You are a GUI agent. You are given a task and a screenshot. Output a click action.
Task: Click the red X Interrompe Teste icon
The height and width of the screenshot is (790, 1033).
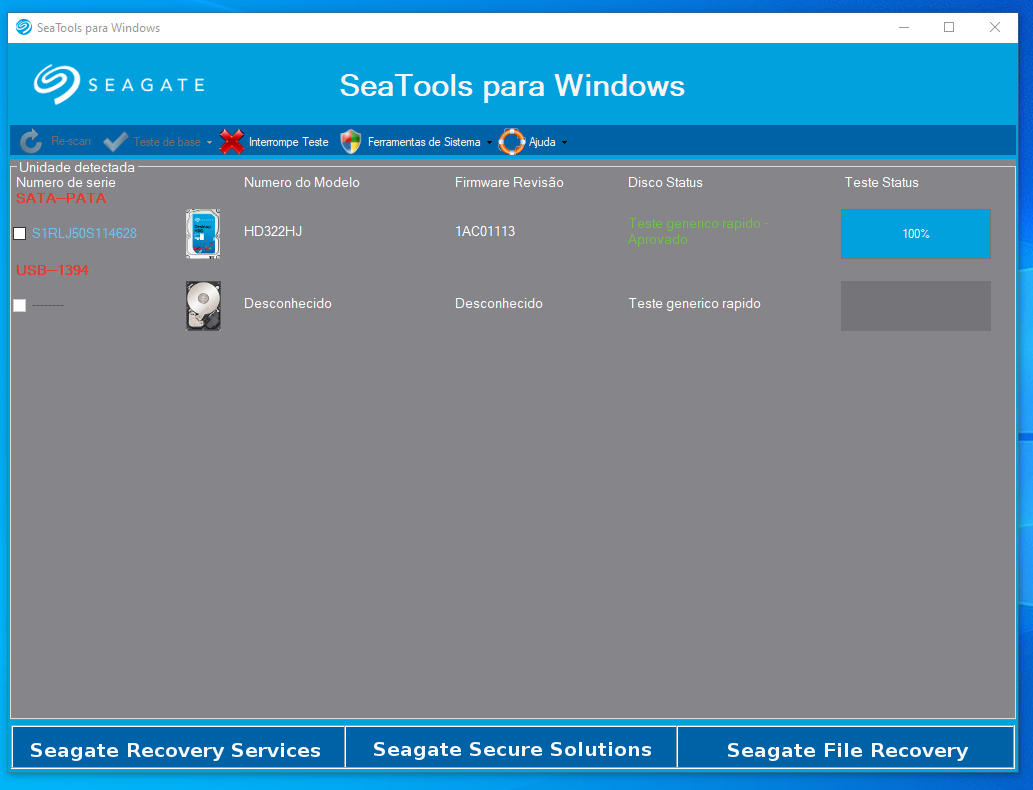click(231, 142)
